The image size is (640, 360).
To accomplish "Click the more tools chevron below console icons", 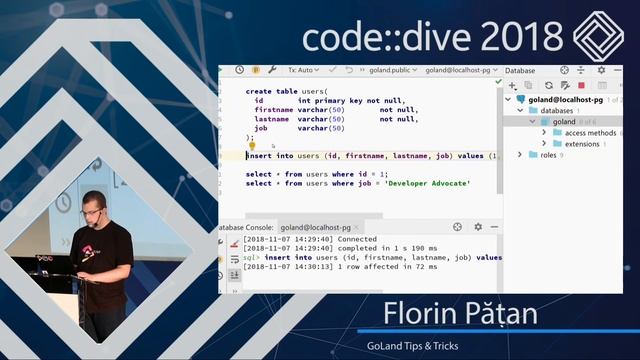I will tap(235, 291).
